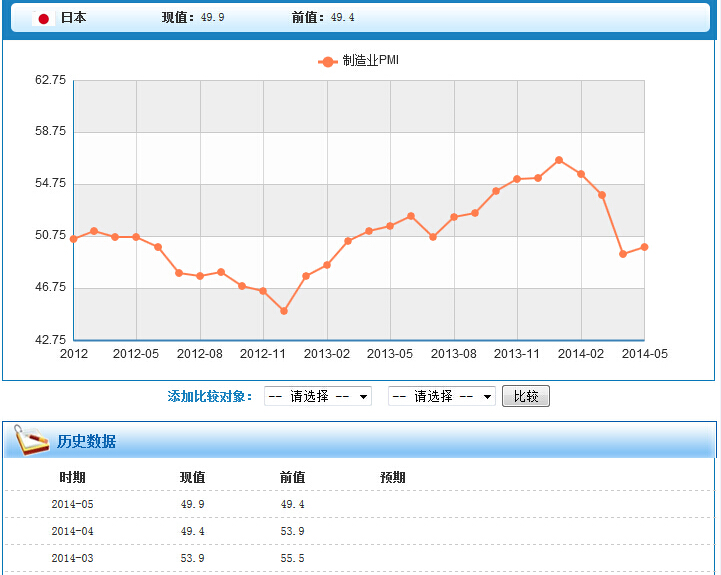Click the 添加比较对象 label
The width and height of the screenshot is (721, 575).
(210, 396)
